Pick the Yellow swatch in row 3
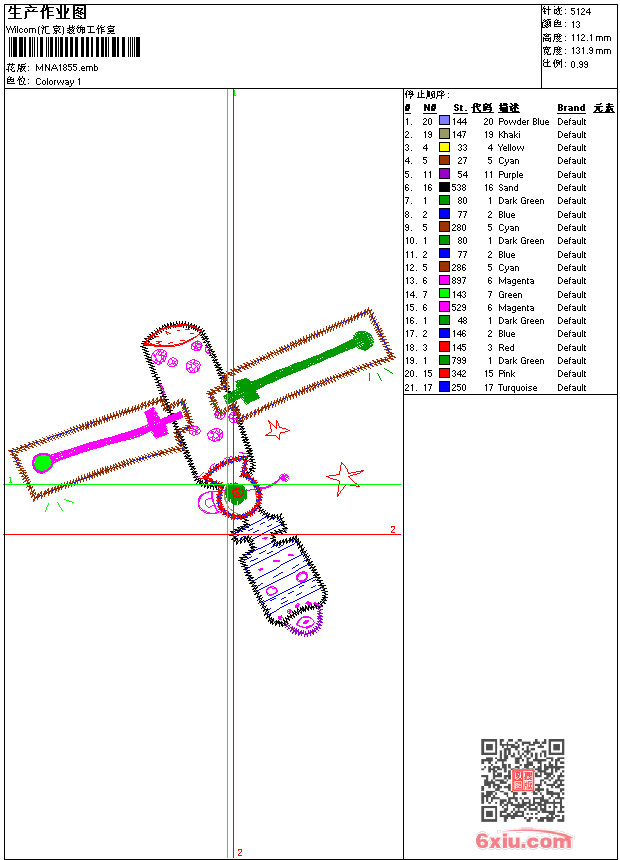This screenshot has height=860, width=620. tap(444, 147)
